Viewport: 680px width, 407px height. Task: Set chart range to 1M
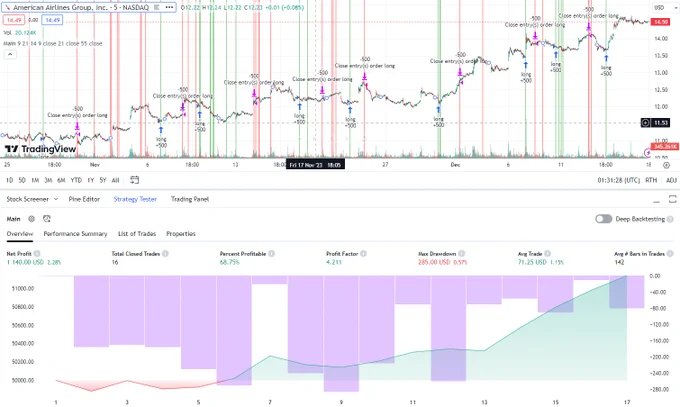tap(35, 180)
